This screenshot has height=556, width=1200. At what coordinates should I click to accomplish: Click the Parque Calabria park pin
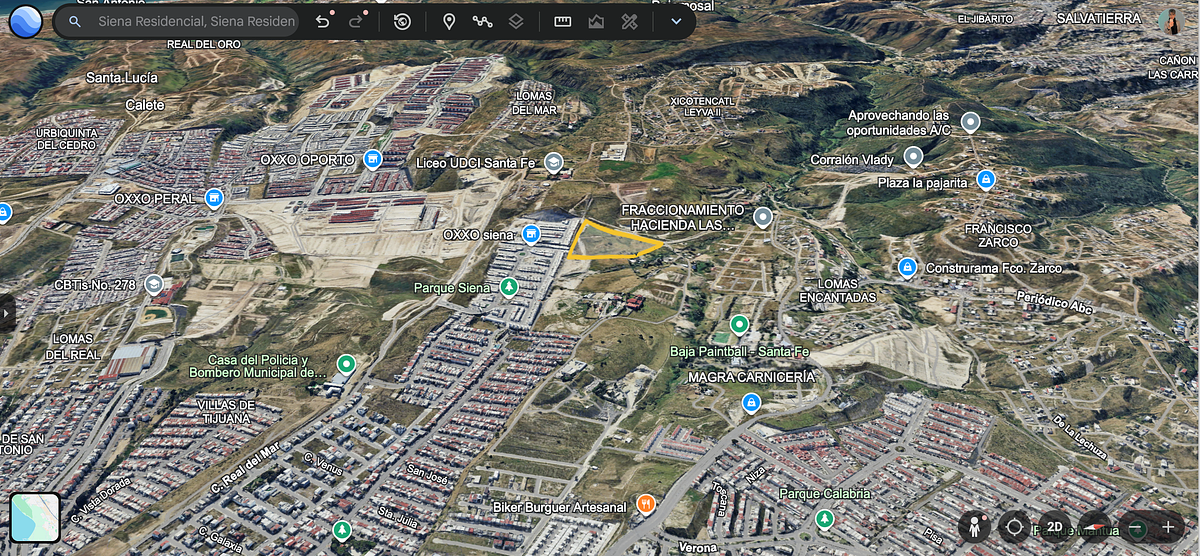tap(824, 519)
